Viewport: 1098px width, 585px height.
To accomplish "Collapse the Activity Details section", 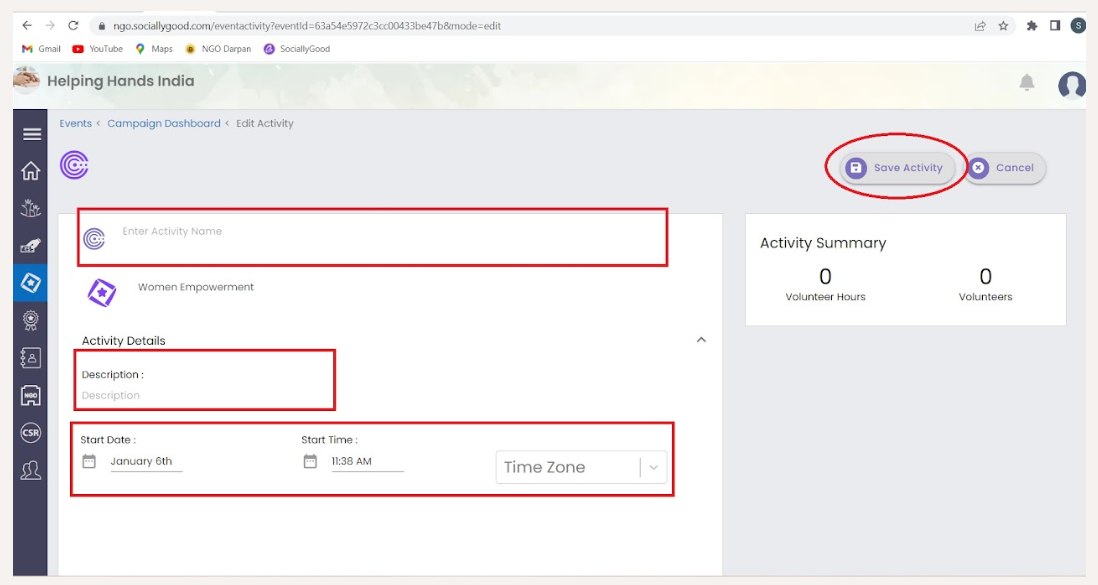I will pyautogui.click(x=701, y=340).
